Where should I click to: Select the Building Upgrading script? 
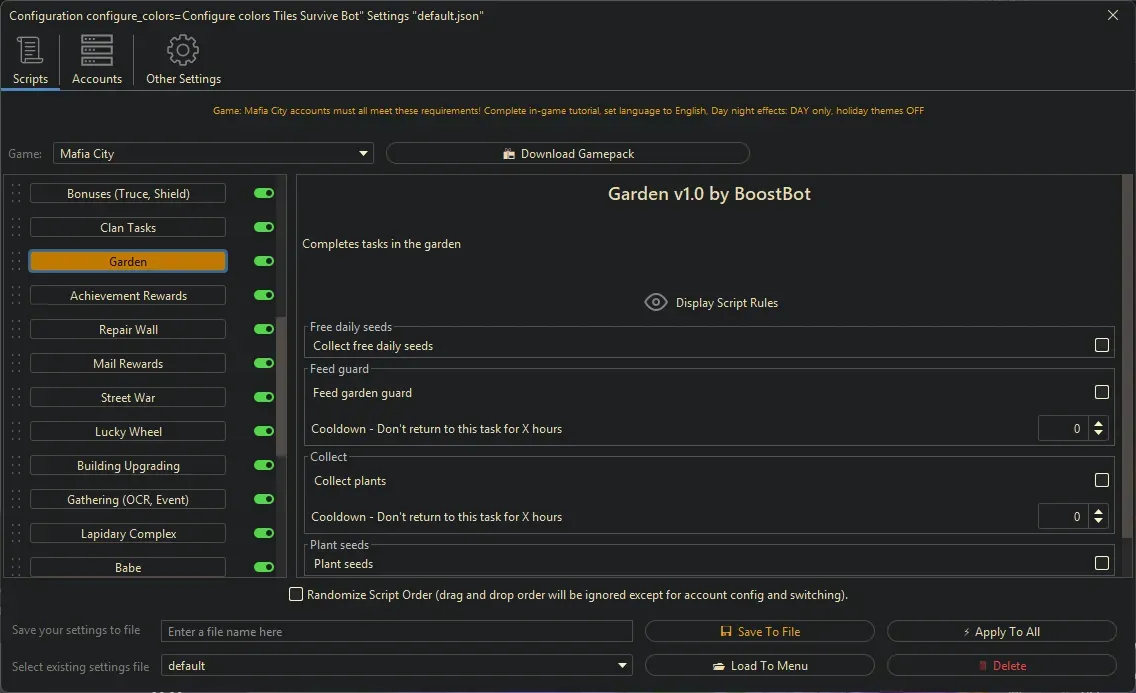[x=128, y=466]
